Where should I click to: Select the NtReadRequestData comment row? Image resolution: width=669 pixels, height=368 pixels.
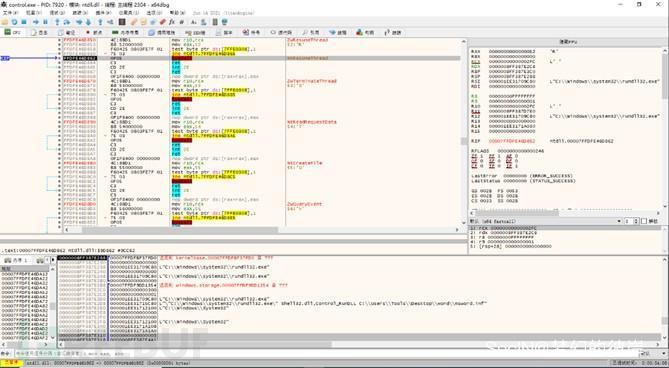(311, 122)
